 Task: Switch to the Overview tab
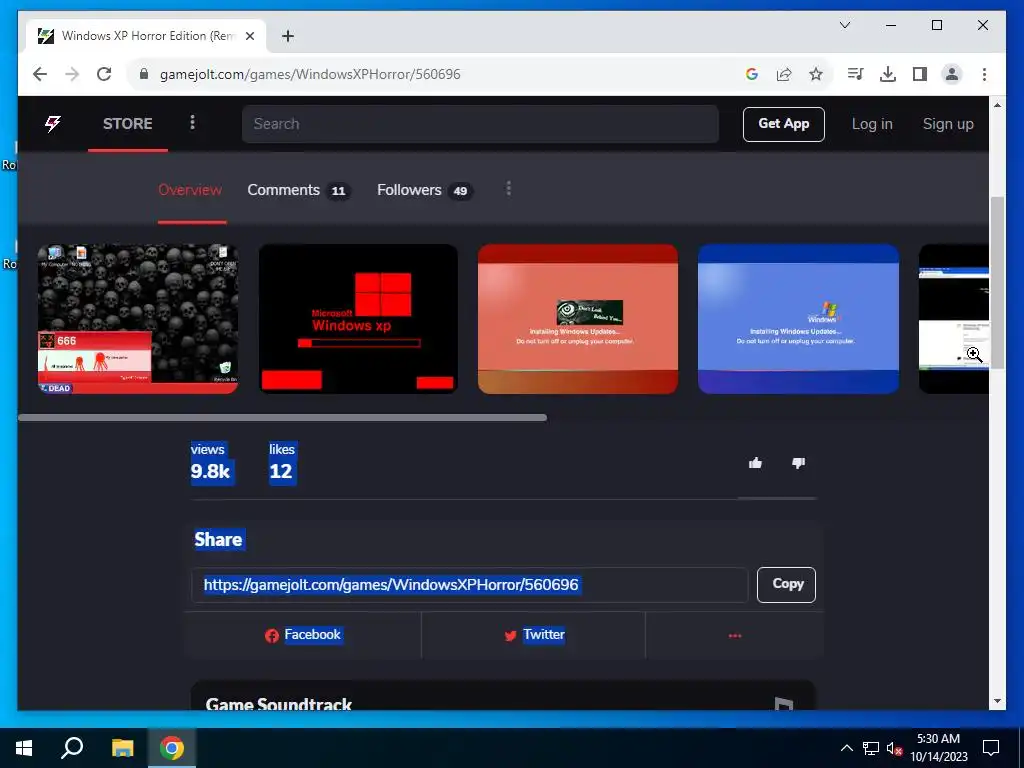[190, 190]
